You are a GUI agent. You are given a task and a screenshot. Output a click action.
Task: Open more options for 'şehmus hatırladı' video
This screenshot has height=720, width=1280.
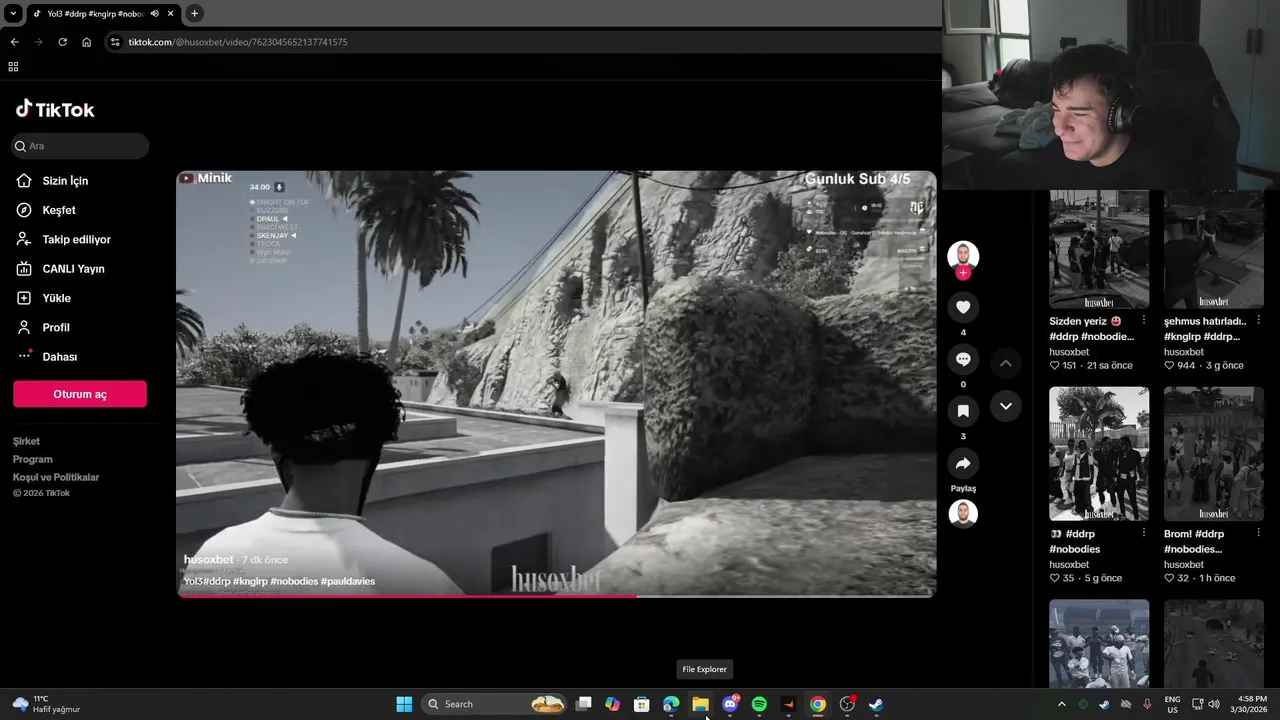(1258, 320)
